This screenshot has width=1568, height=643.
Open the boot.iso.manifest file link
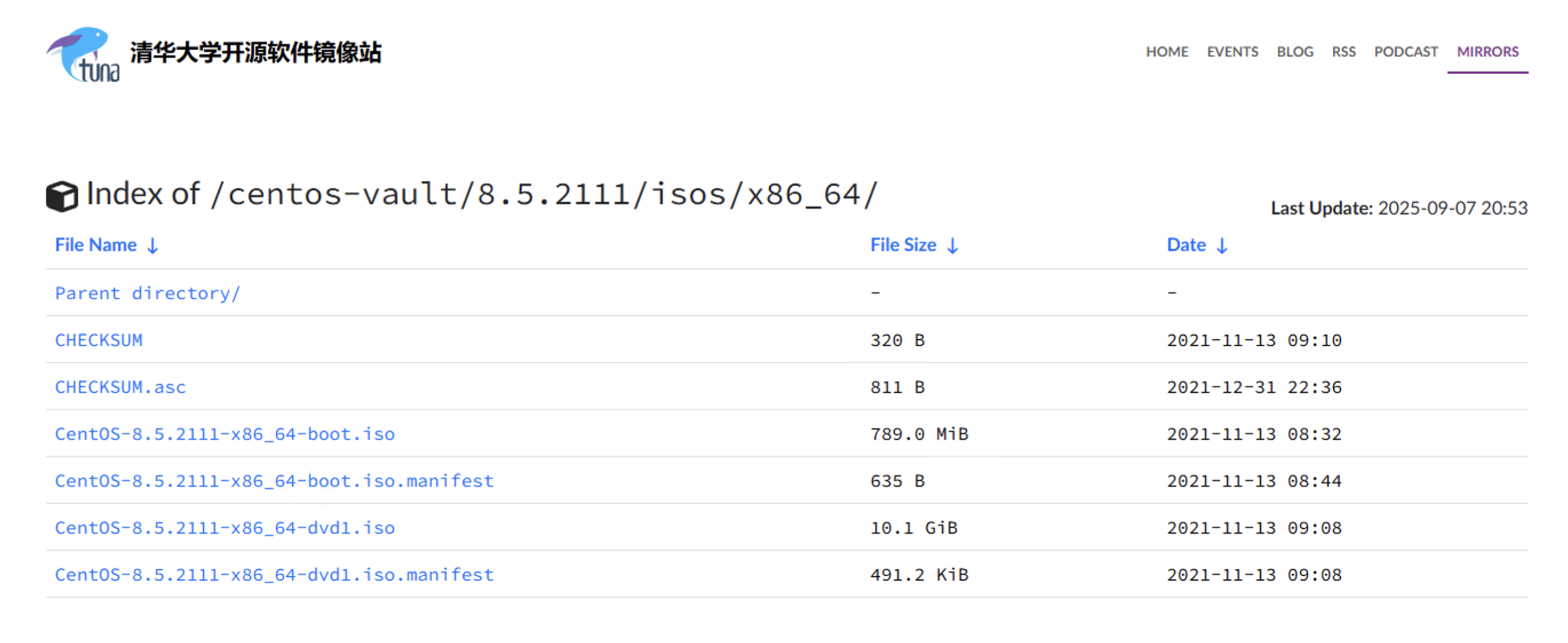point(274,481)
